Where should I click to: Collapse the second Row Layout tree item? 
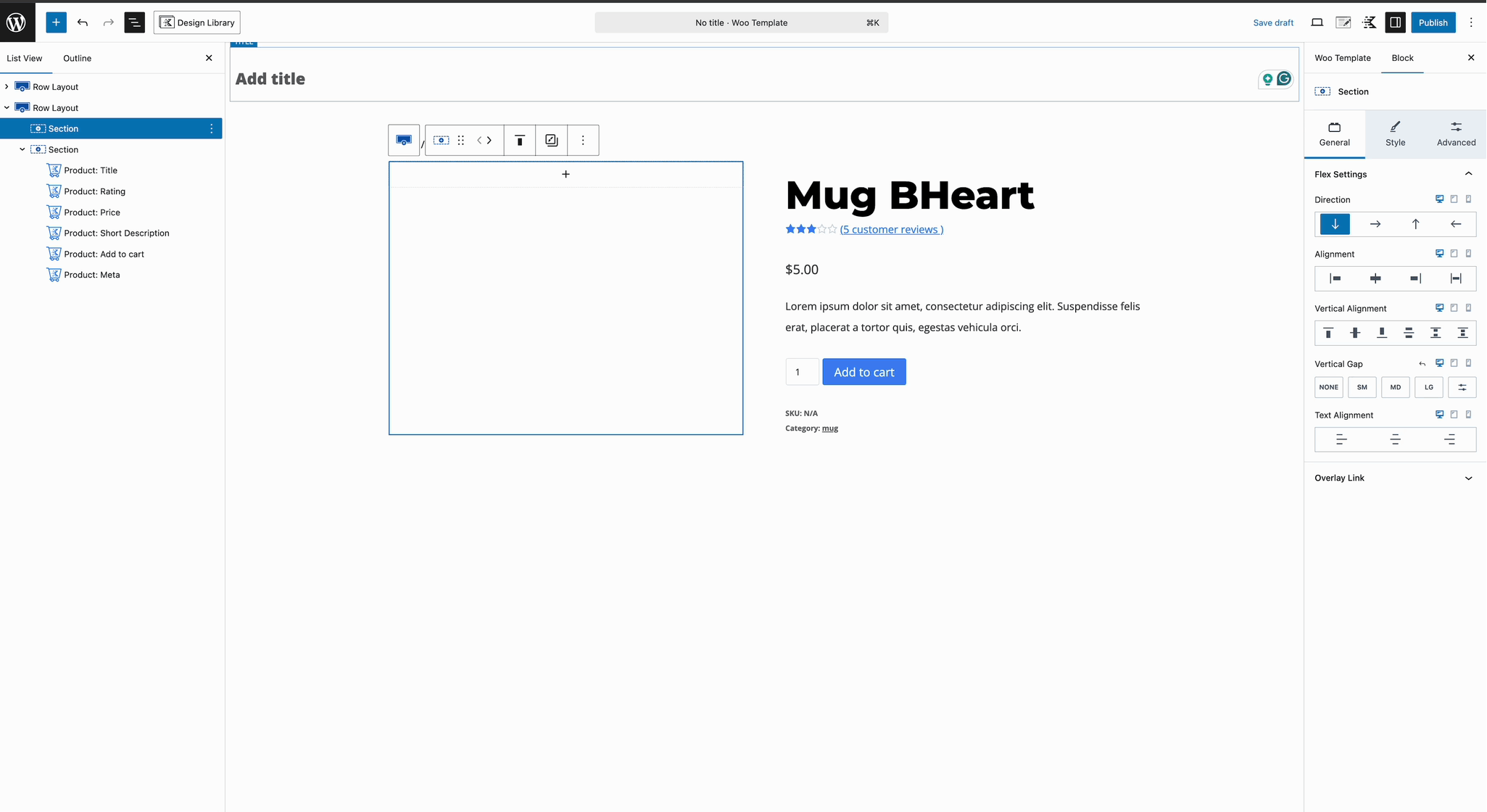(x=7, y=107)
